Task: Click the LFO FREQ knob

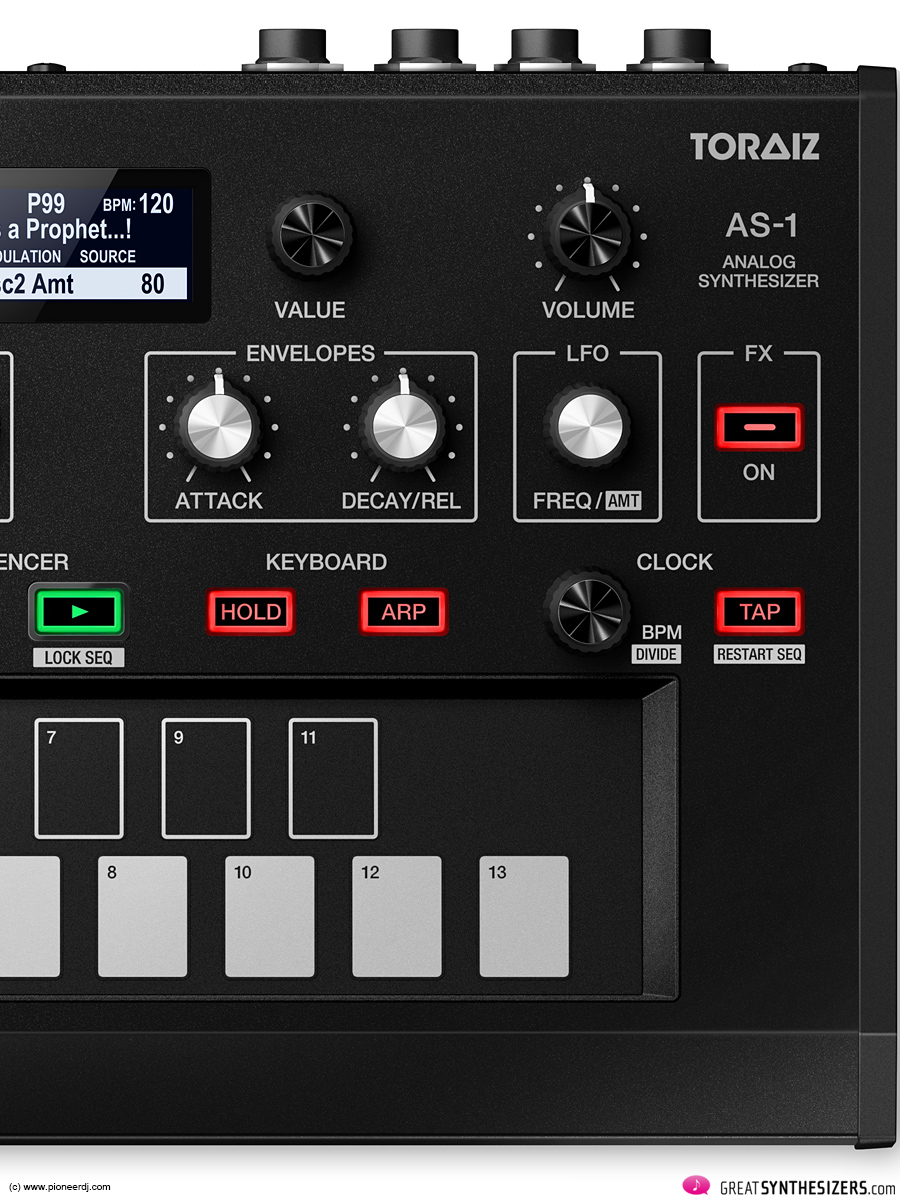Action: [588, 427]
